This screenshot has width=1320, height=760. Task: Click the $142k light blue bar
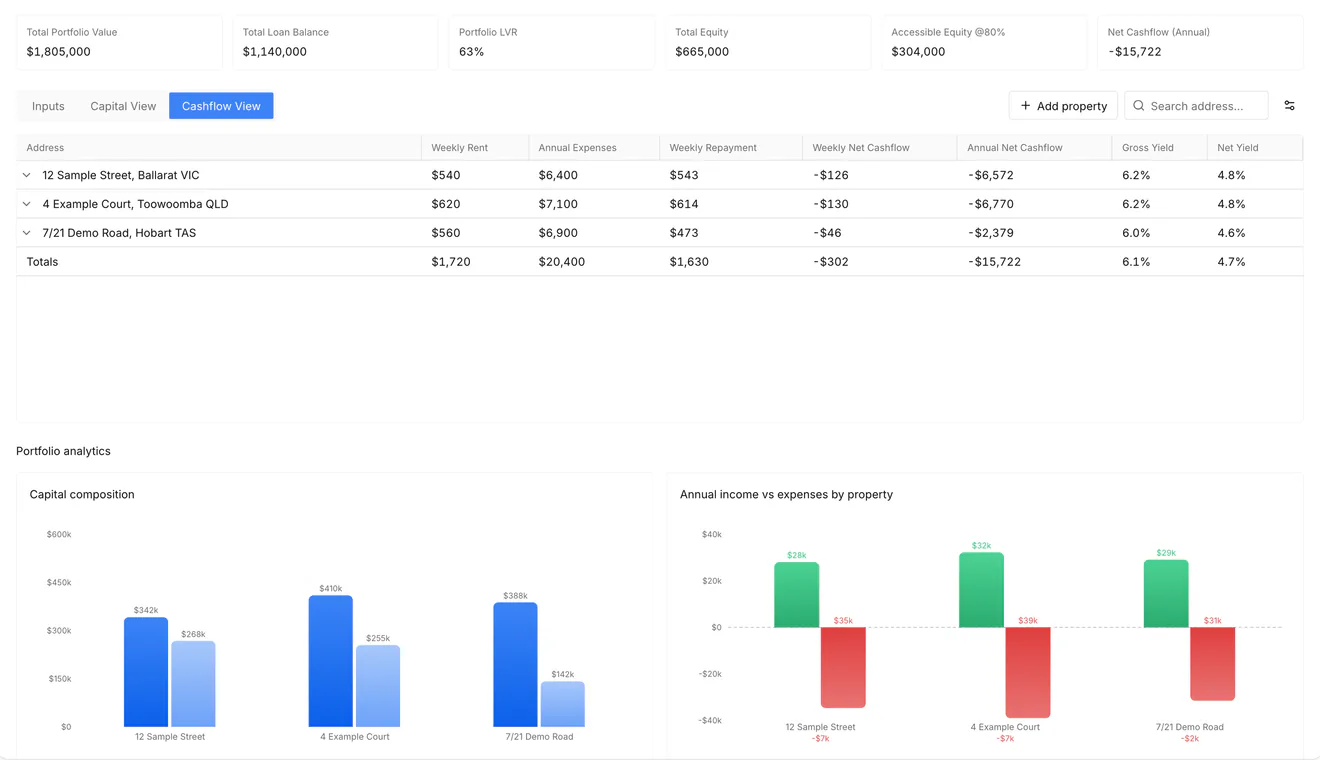563,704
